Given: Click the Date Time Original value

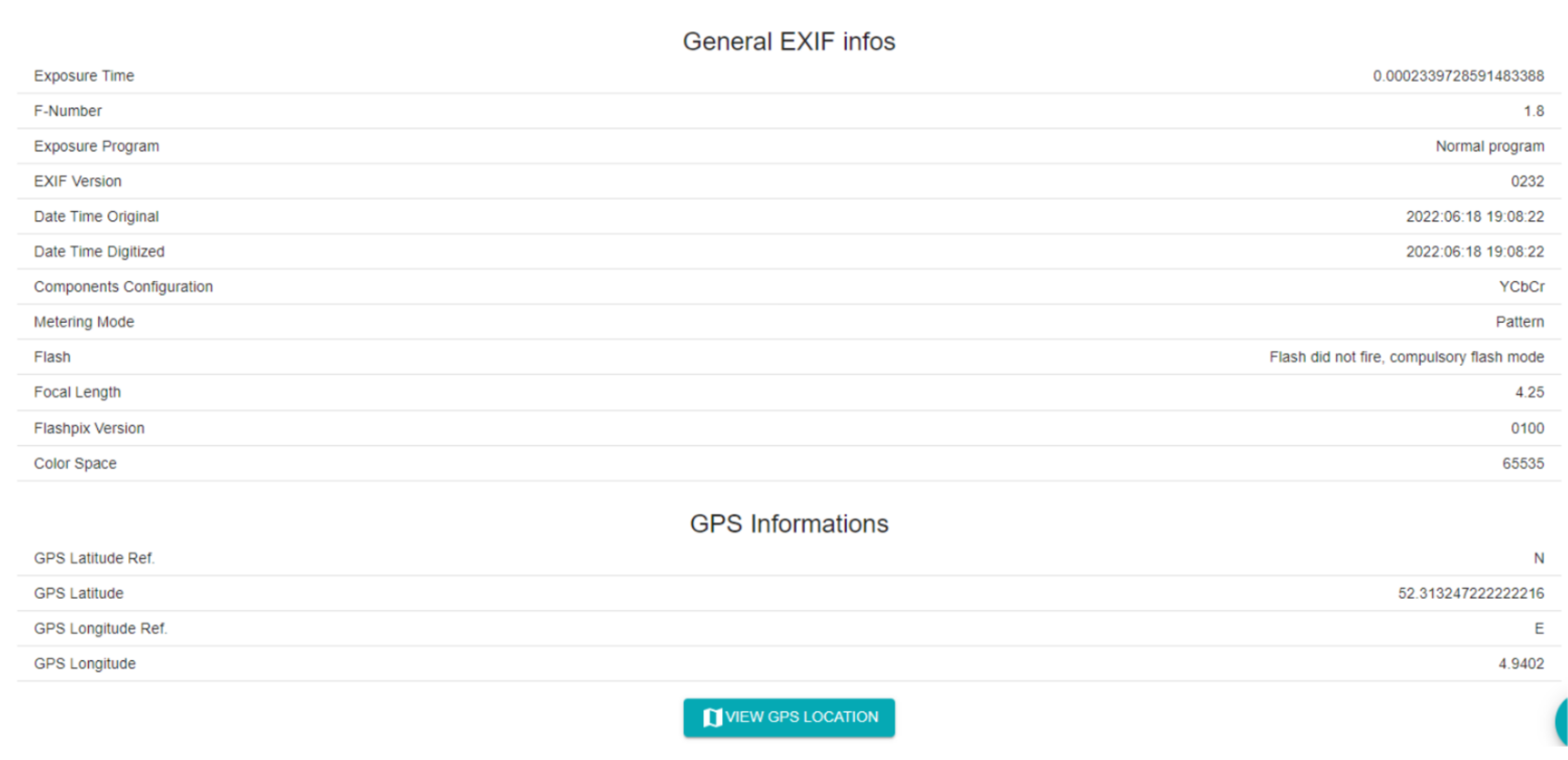Looking at the screenshot, I should click(1474, 217).
